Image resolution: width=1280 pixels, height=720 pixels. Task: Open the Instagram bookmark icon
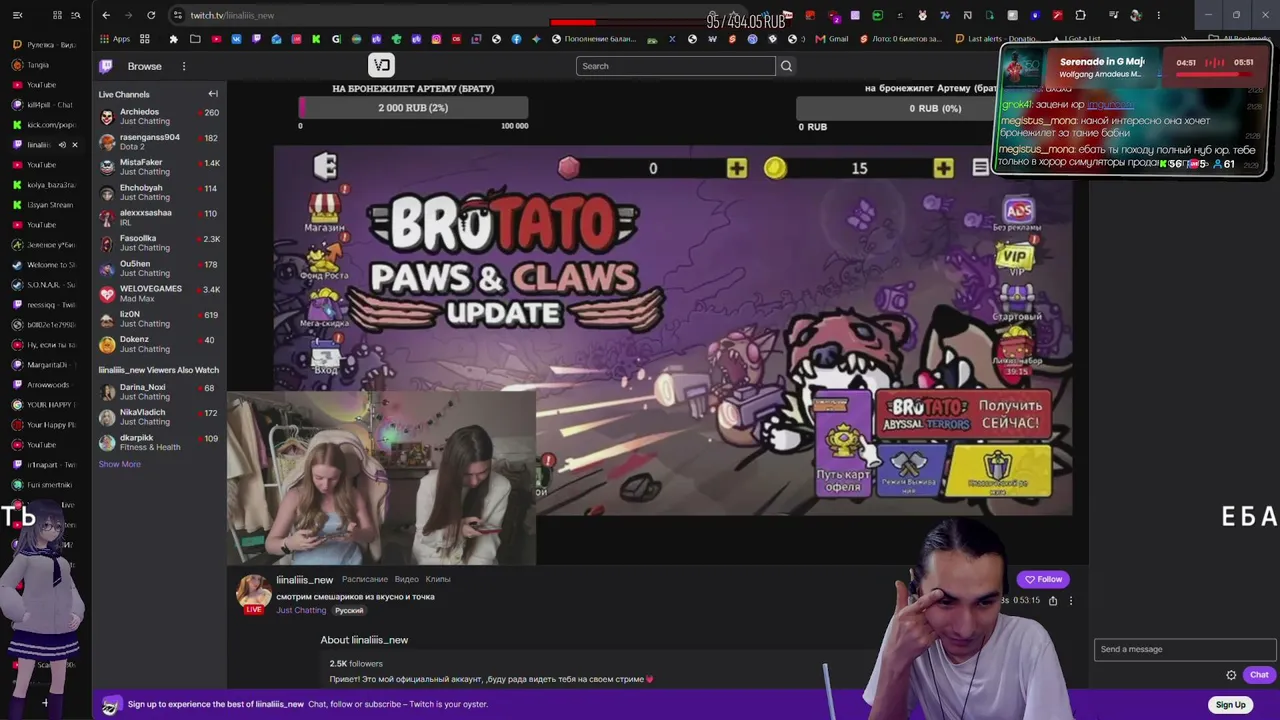coord(436,39)
